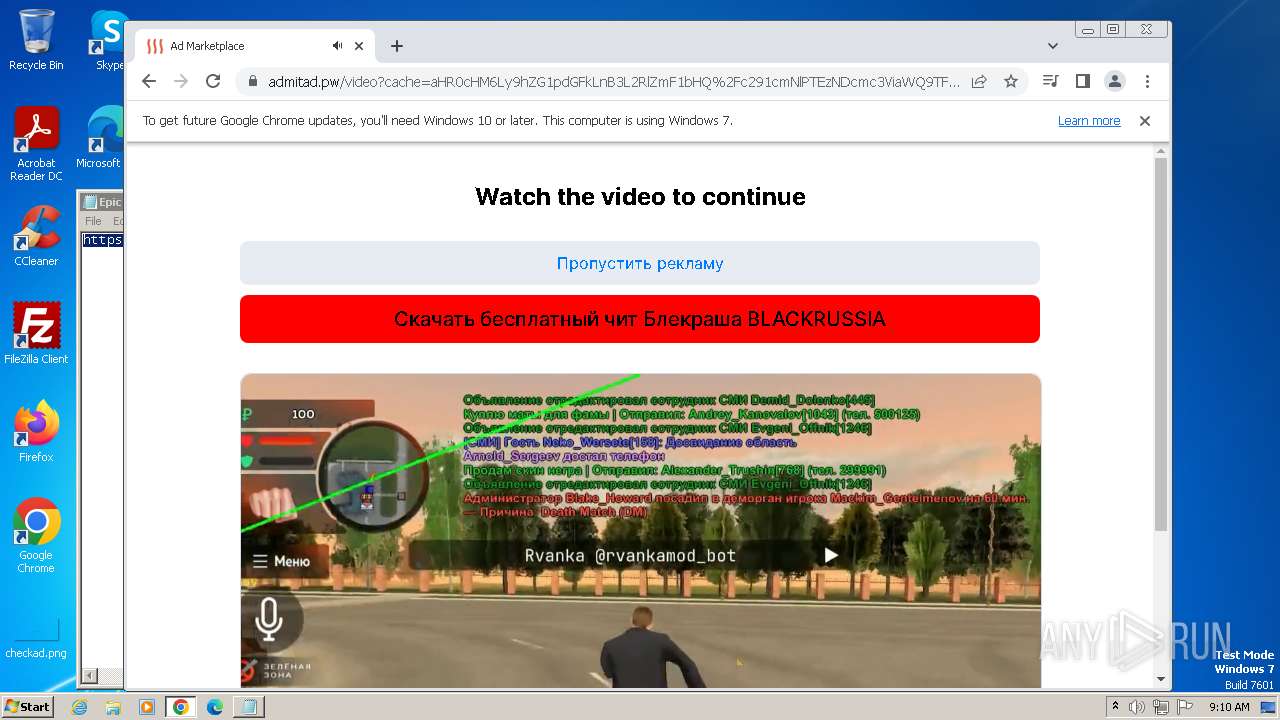Screen dimensions: 1280x720
Task: Click the 9:10 AM taskbar clock
Action: click(x=1229, y=707)
